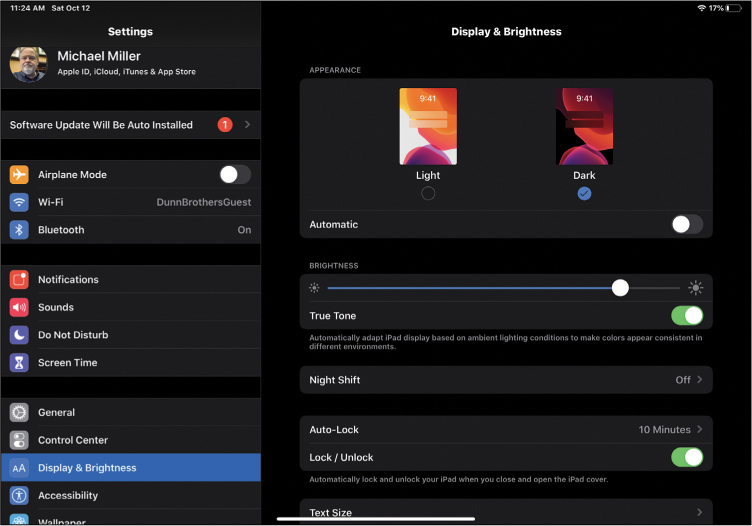
Task: Tap the Bluetooth icon in sidebar
Action: click(x=19, y=230)
